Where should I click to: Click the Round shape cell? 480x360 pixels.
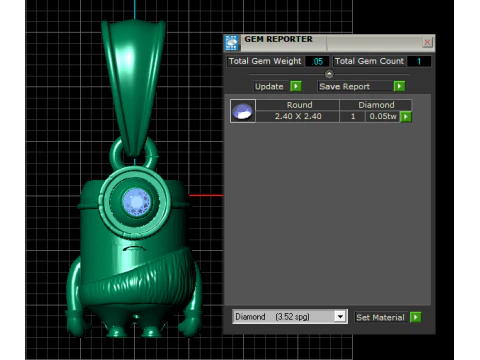(x=299, y=105)
